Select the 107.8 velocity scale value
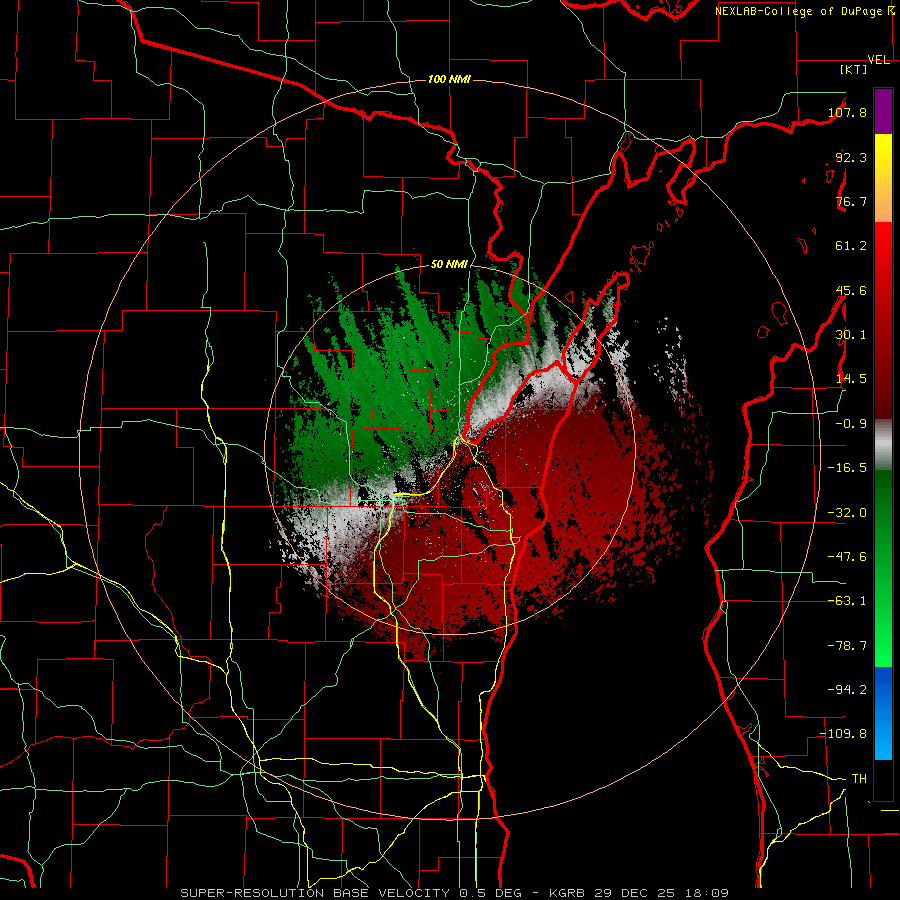Screen dimensions: 900x900 point(847,112)
